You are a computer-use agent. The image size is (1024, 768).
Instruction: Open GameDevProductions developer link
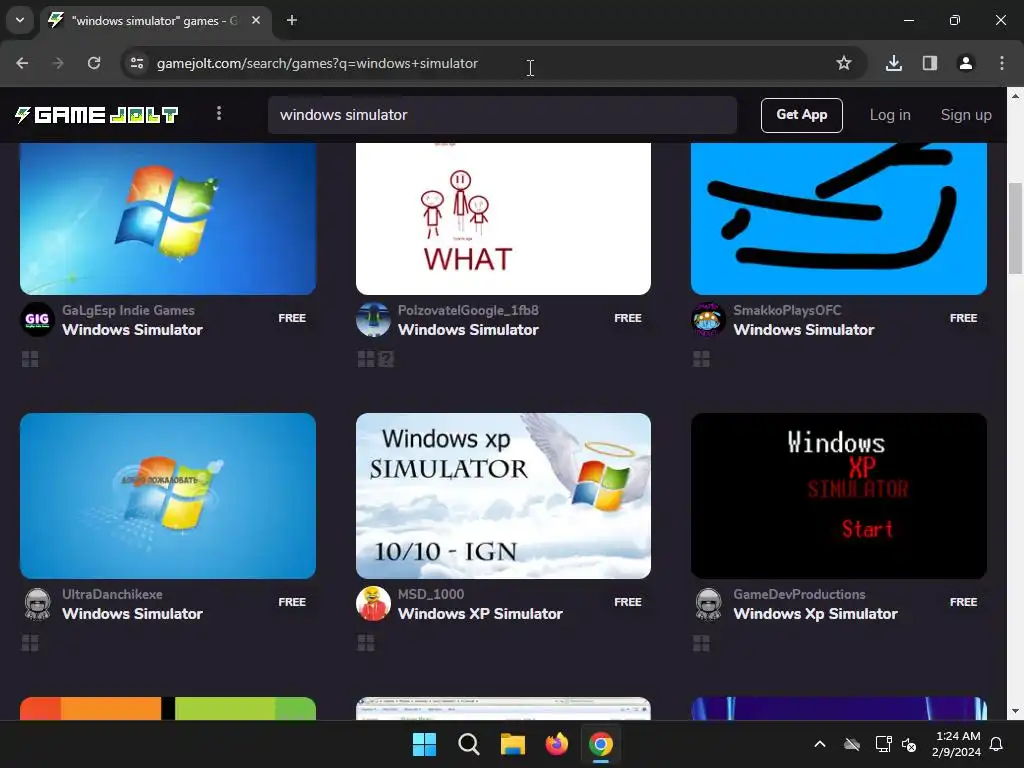(x=799, y=594)
